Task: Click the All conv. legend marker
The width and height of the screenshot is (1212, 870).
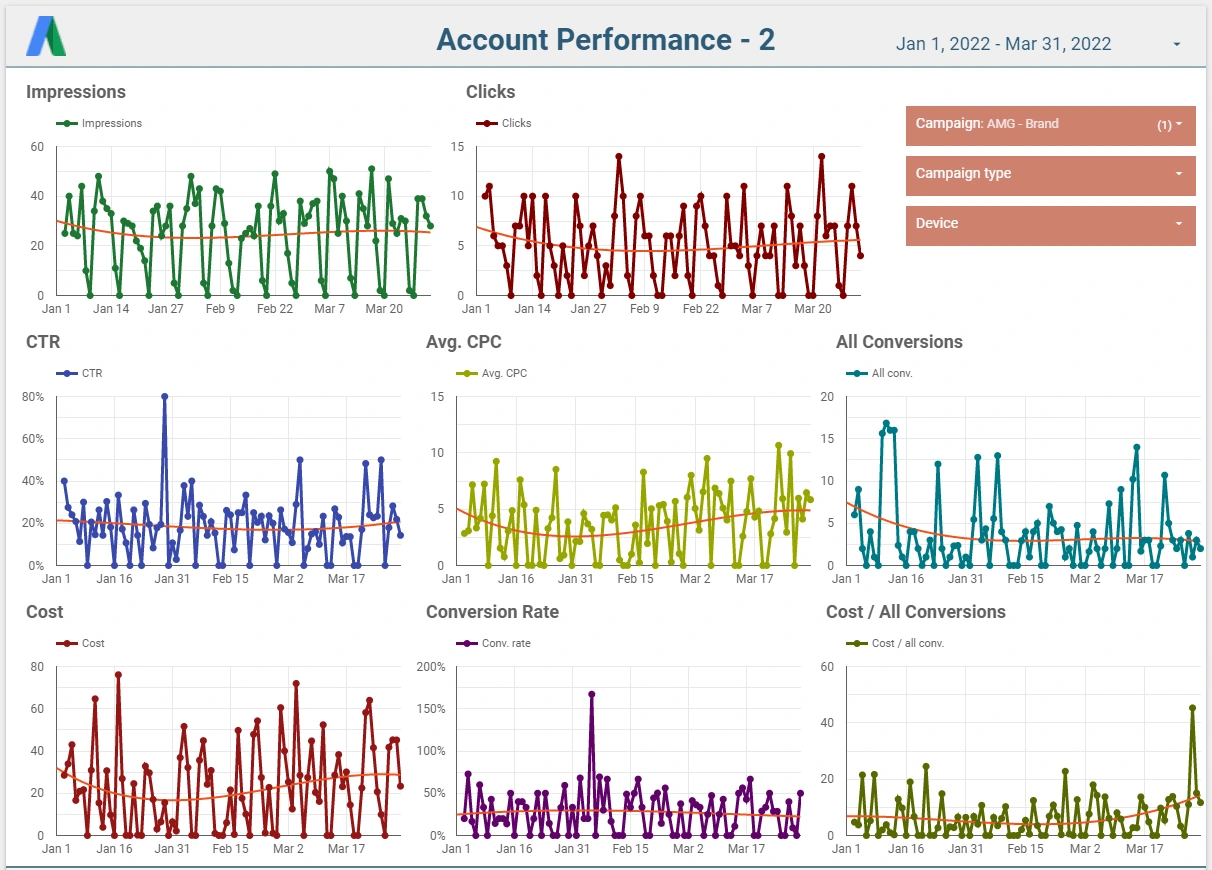Action: point(857,374)
